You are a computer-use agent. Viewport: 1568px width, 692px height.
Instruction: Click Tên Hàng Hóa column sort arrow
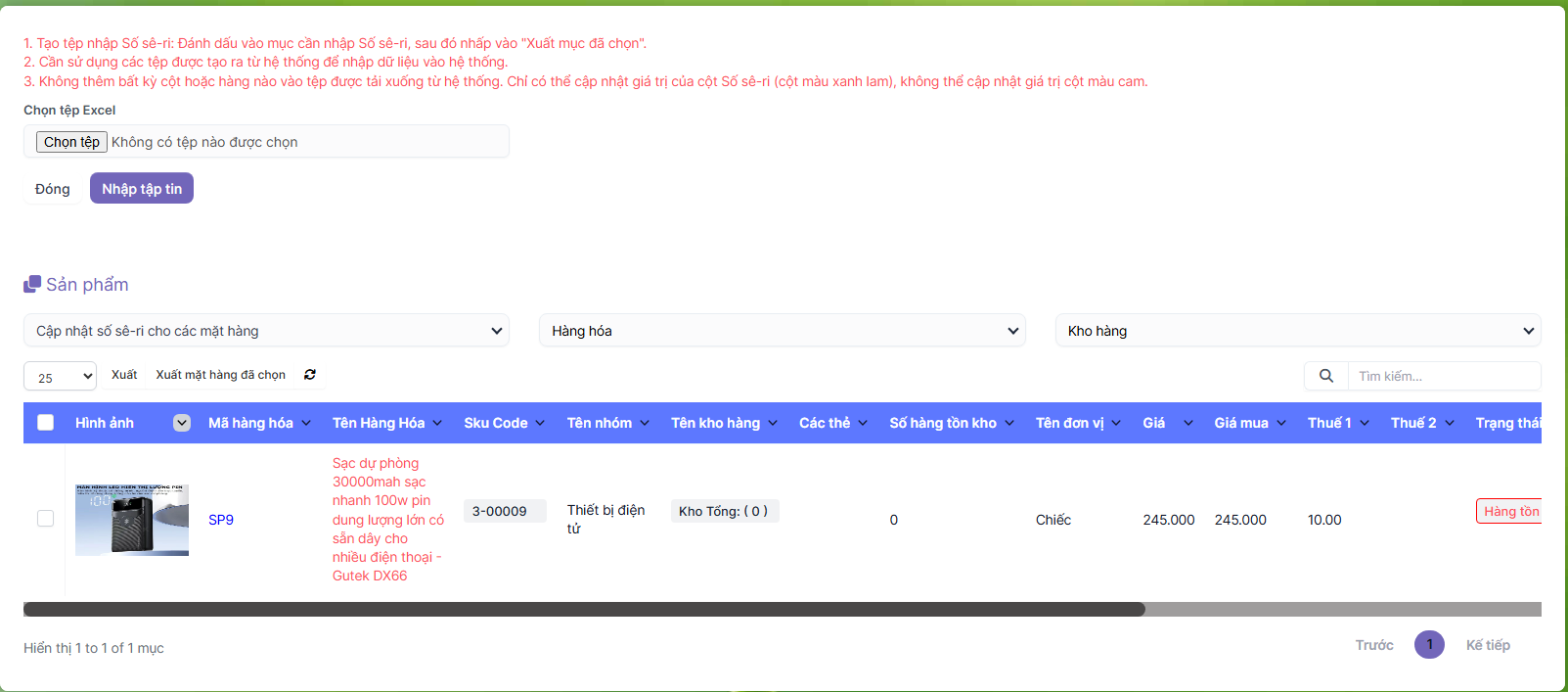(437, 423)
